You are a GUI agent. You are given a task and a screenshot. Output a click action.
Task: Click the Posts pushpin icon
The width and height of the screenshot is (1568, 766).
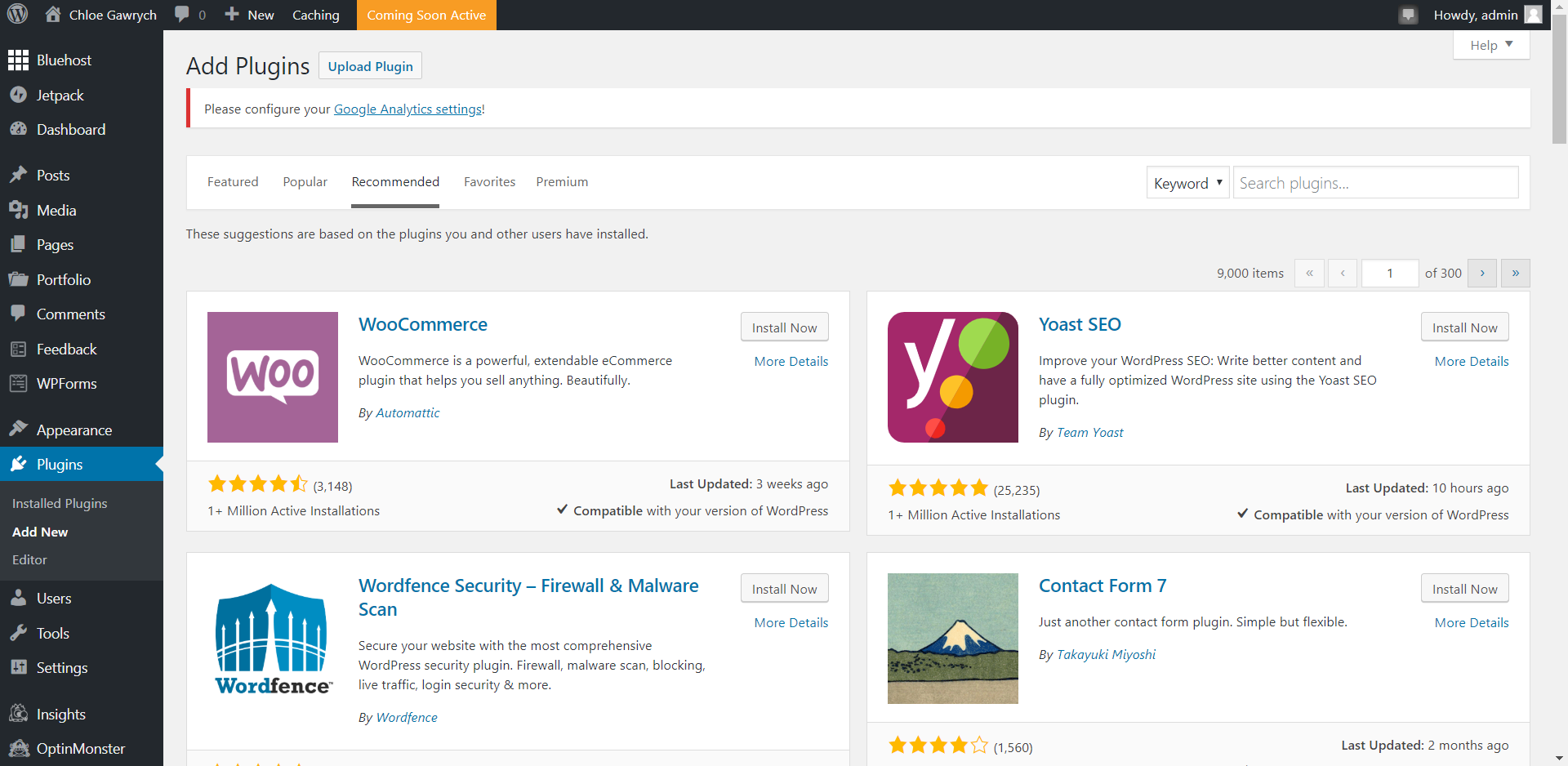click(x=18, y=175)
